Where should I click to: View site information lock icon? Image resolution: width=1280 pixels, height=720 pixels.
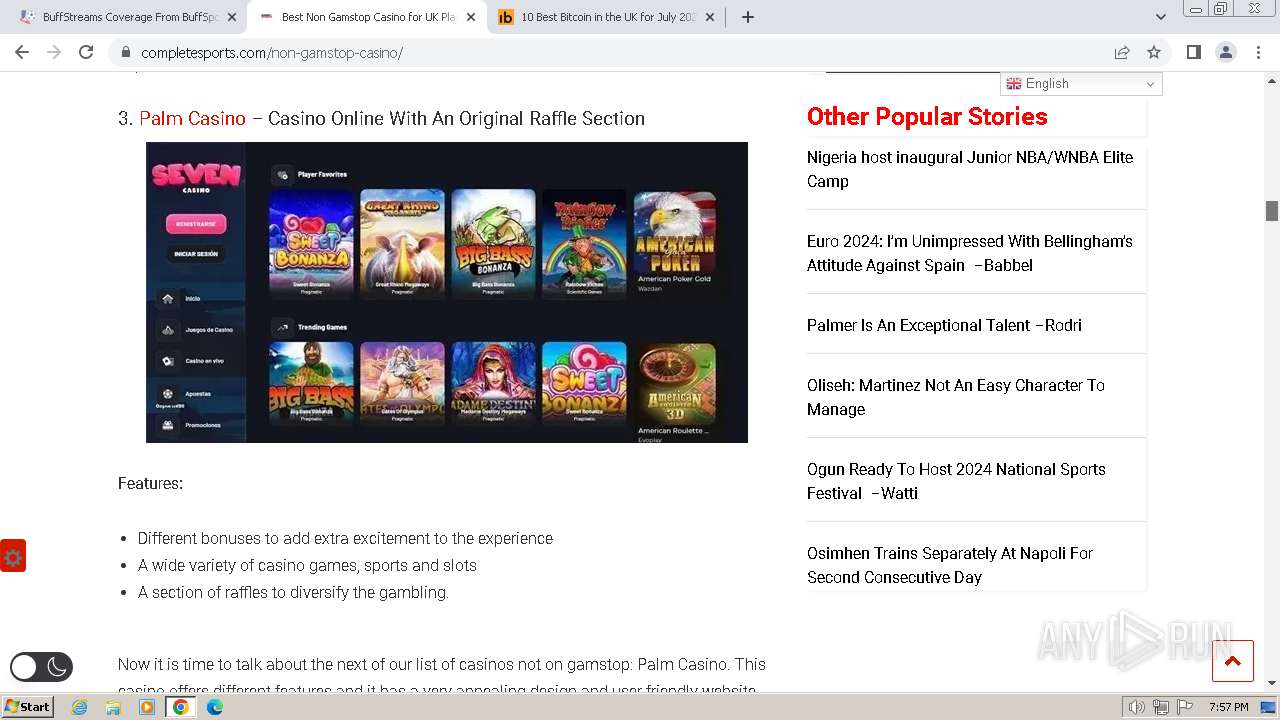pos(125,53)
